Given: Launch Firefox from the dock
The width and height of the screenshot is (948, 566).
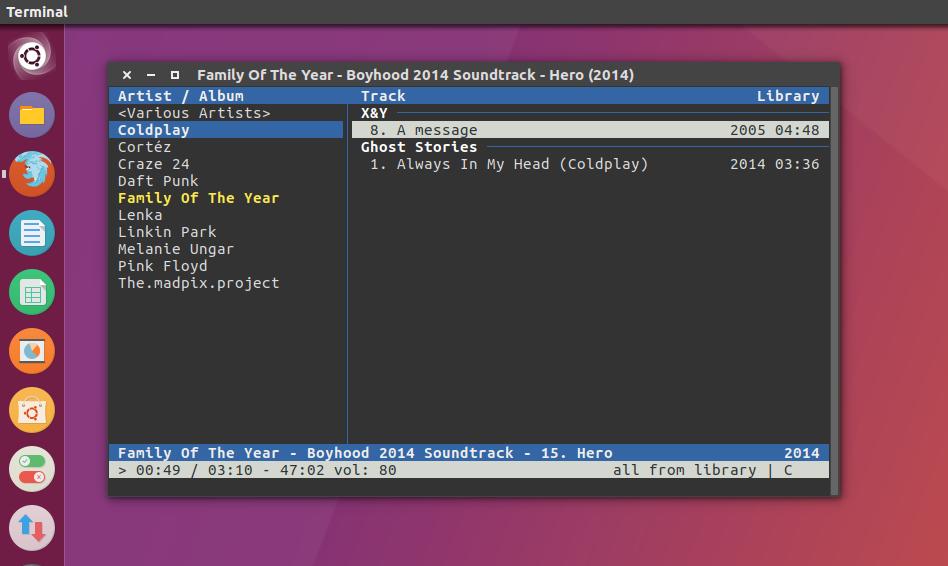Looking at the screenshot, I should pos(32,174).
